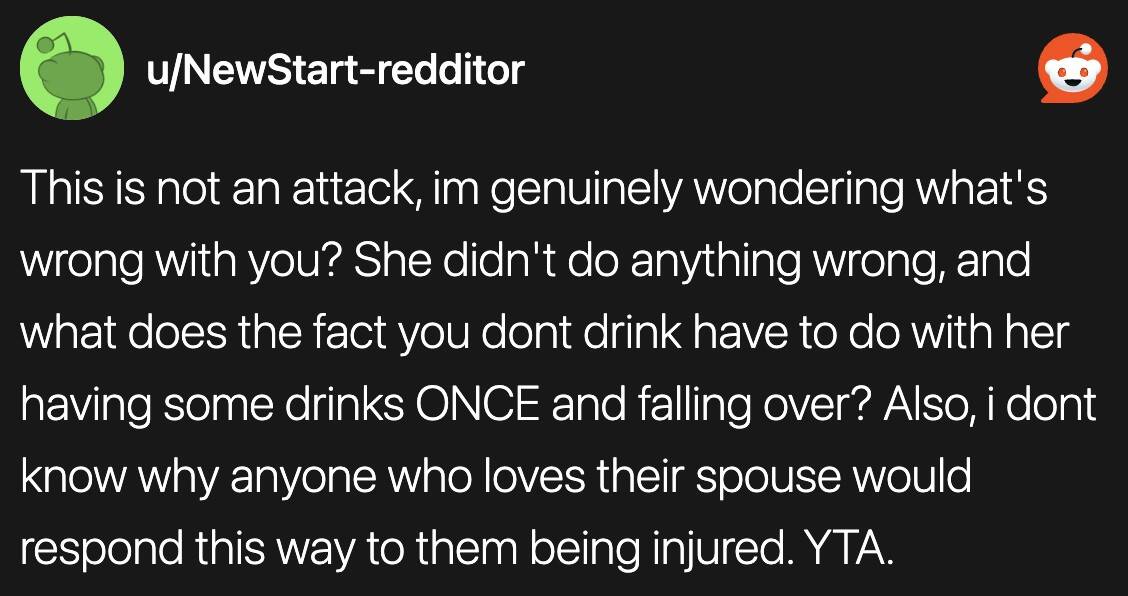The height and width of the screenshot is (596, 1128).
Task: Open the Reddit logo speech bubble icon
Action: (1073, 68)
